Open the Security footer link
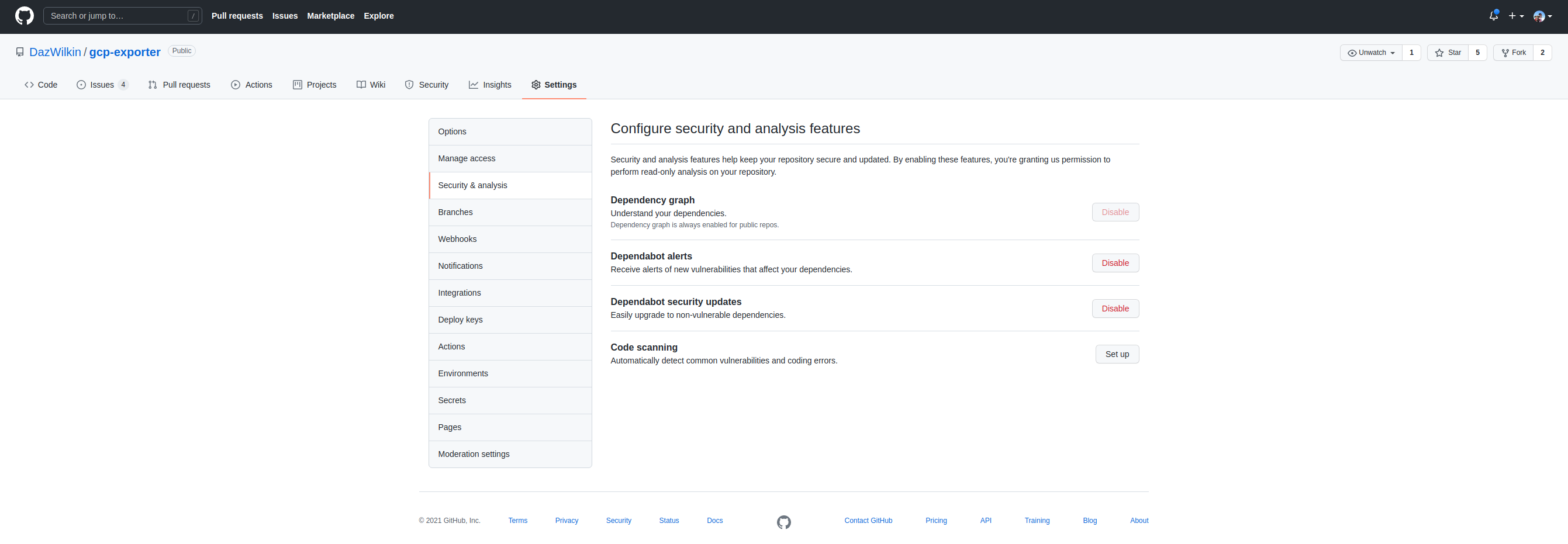 pos(619,520)
